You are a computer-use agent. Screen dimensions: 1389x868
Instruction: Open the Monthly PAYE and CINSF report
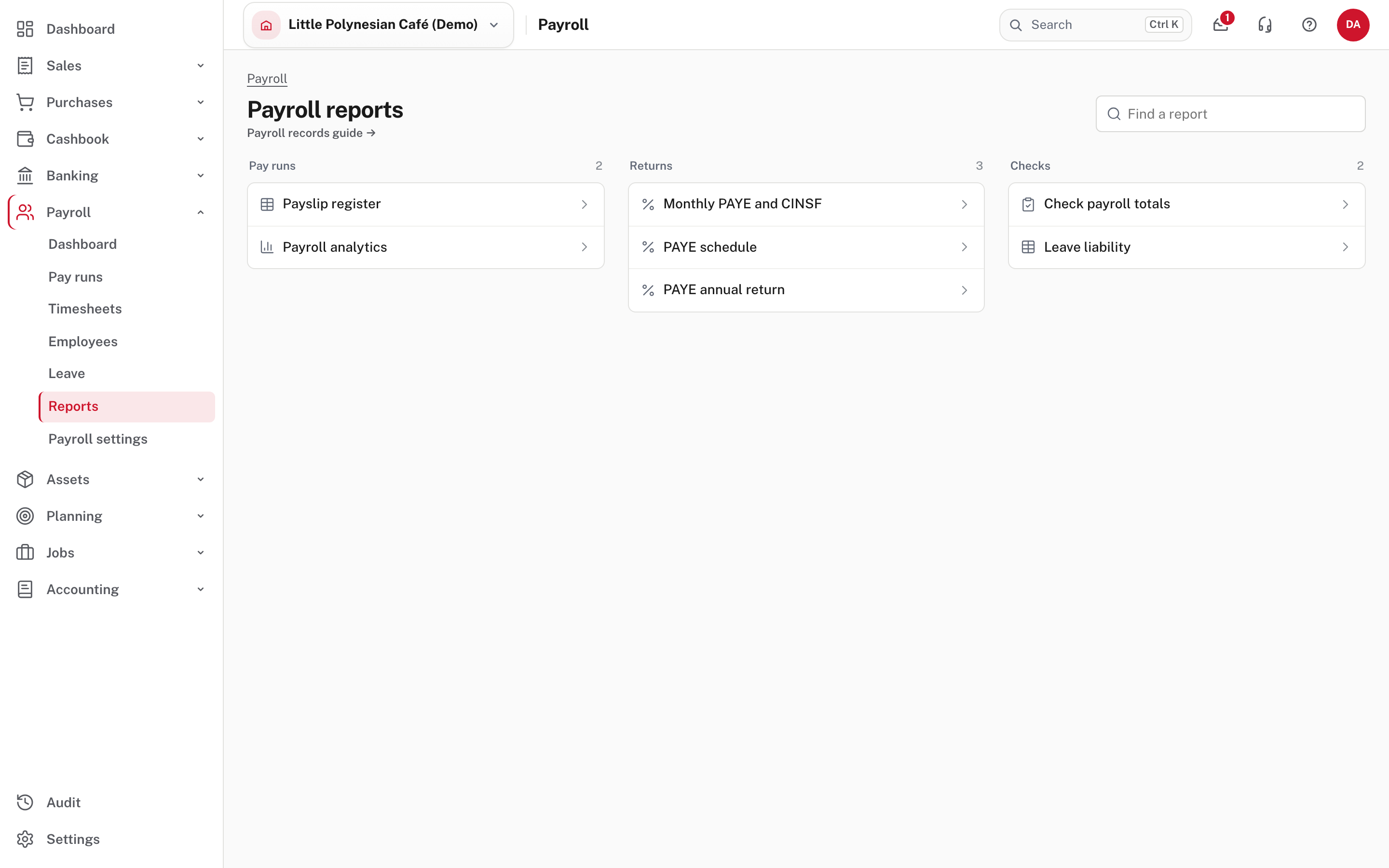pyautogui.click(x=806, y=204)
